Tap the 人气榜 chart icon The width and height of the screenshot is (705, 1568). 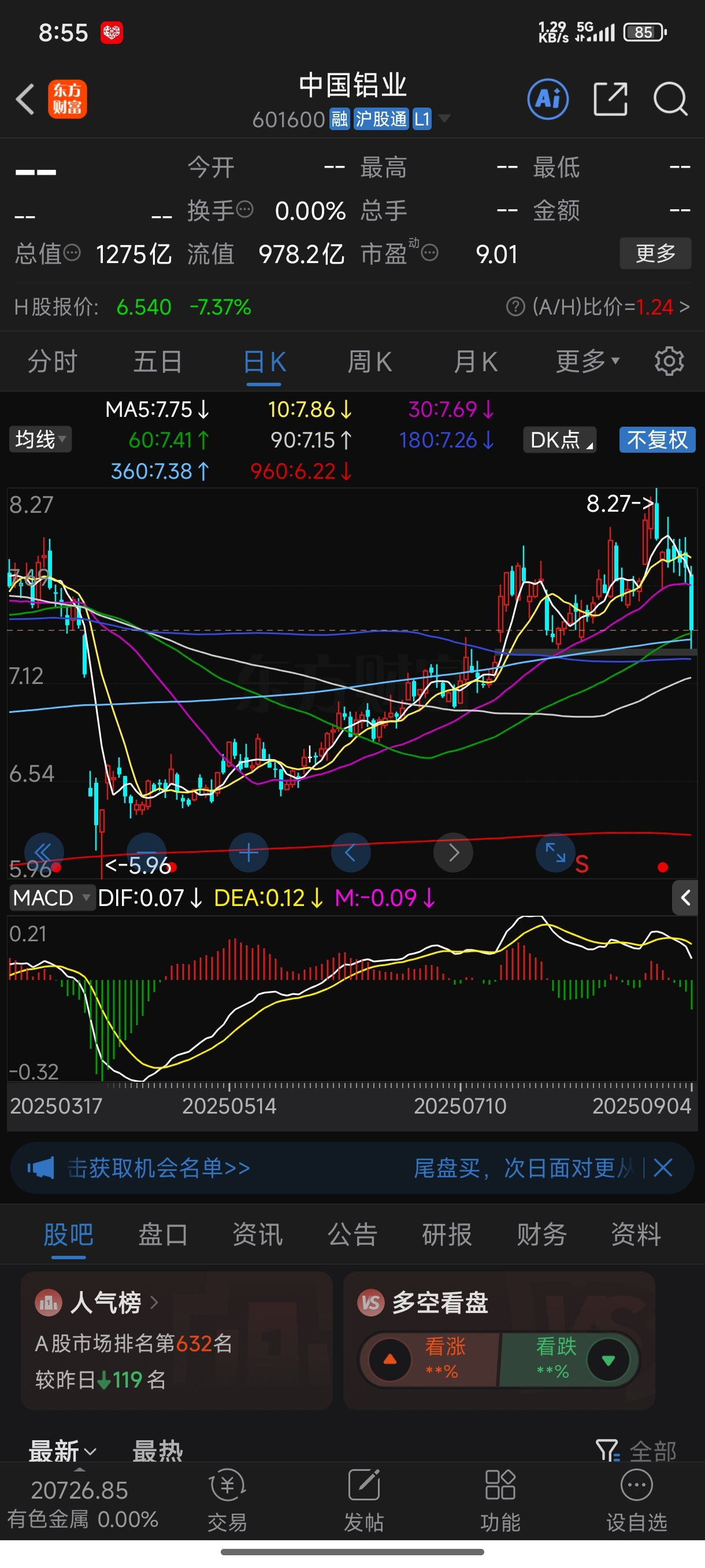pyautogui.click(x=48, y=1303)
